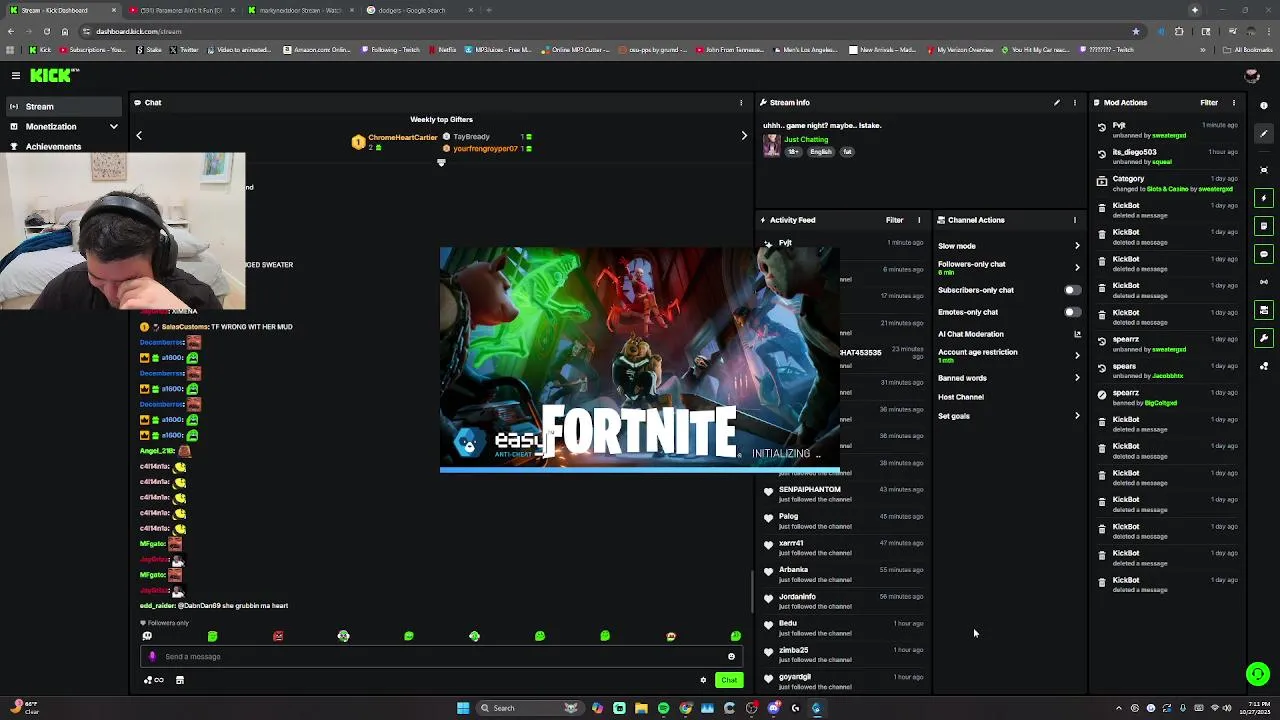Viewport: 1280px width, 720px height.
Task: Click spearrz banned by BigColtgxd entry
Action: pos(1167,397)
